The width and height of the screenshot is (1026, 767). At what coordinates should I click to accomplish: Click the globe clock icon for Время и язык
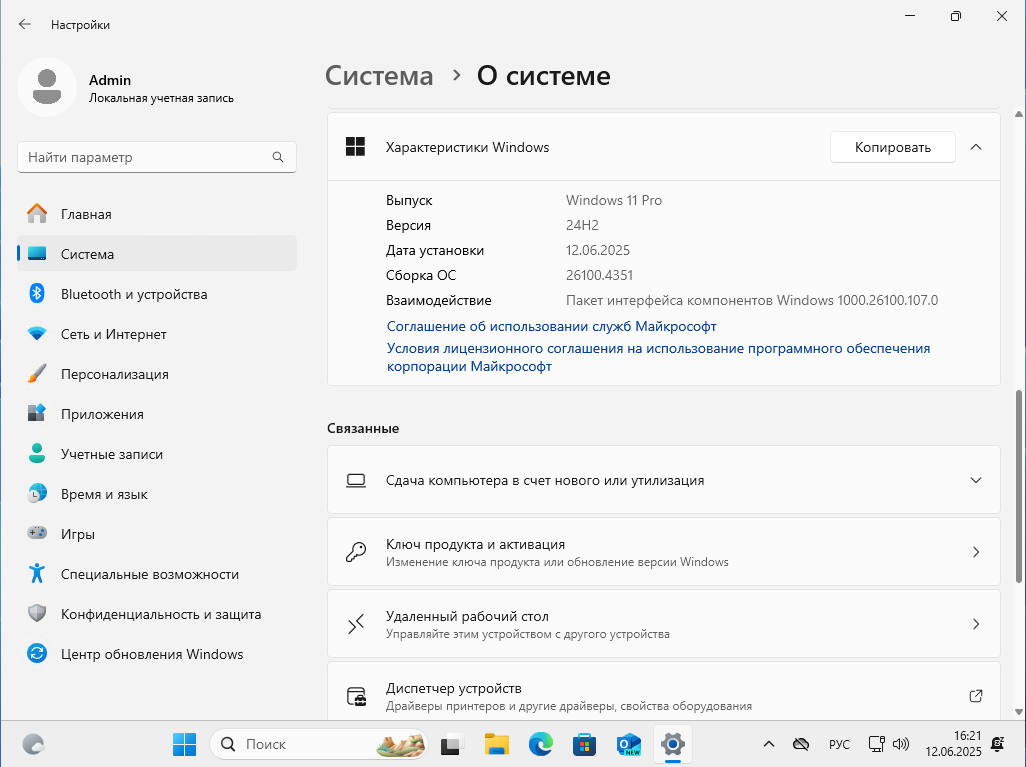click(37, 493)
